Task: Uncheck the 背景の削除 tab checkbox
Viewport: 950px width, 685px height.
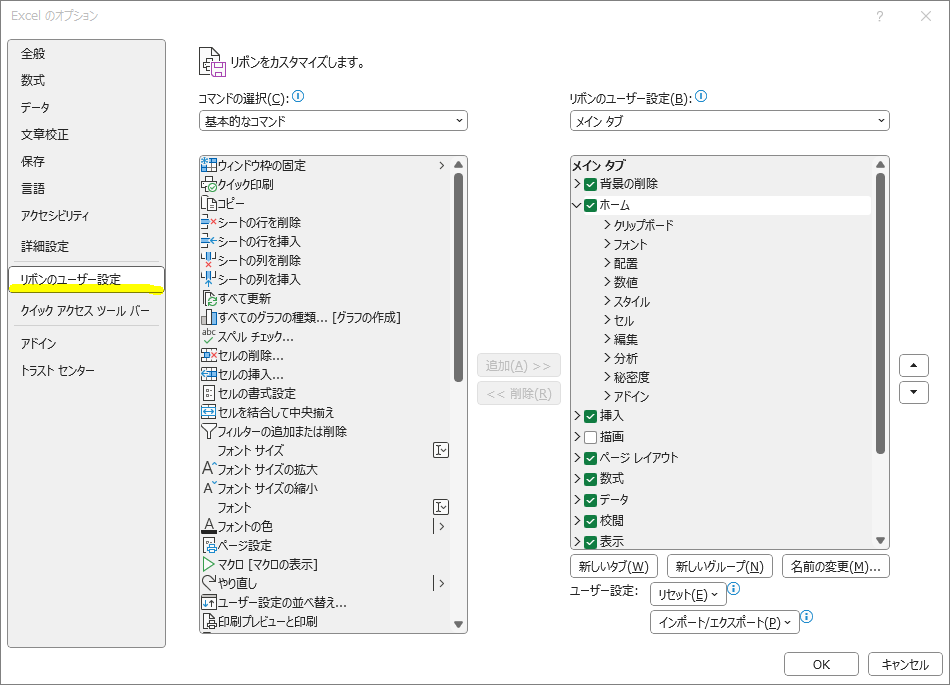Action: 591,184
